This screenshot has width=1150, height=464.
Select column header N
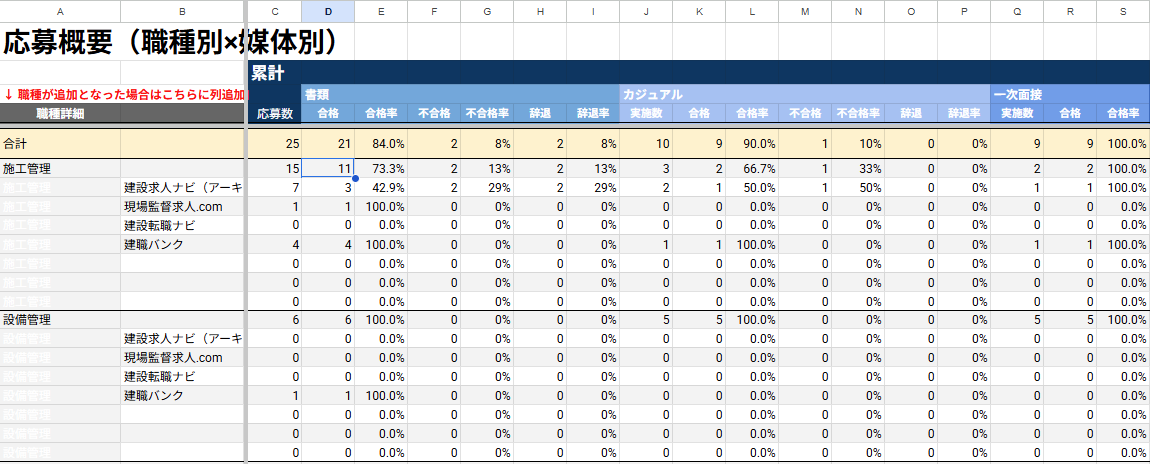(x=857, y=10)
